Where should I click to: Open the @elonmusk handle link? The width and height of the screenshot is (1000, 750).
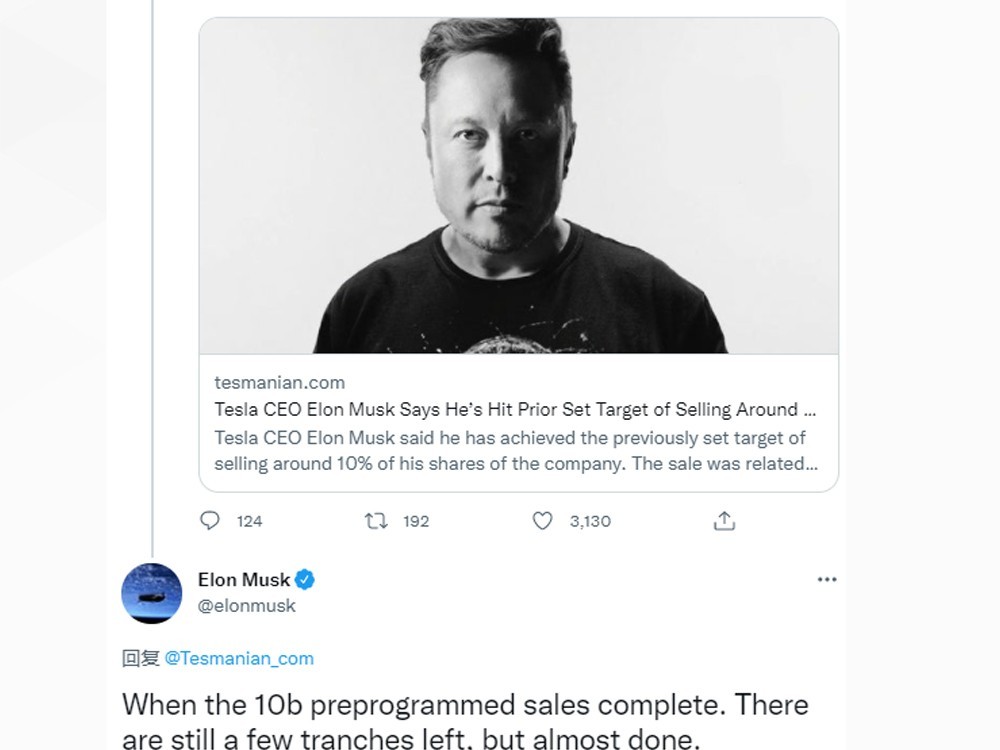tap(247, 606)
